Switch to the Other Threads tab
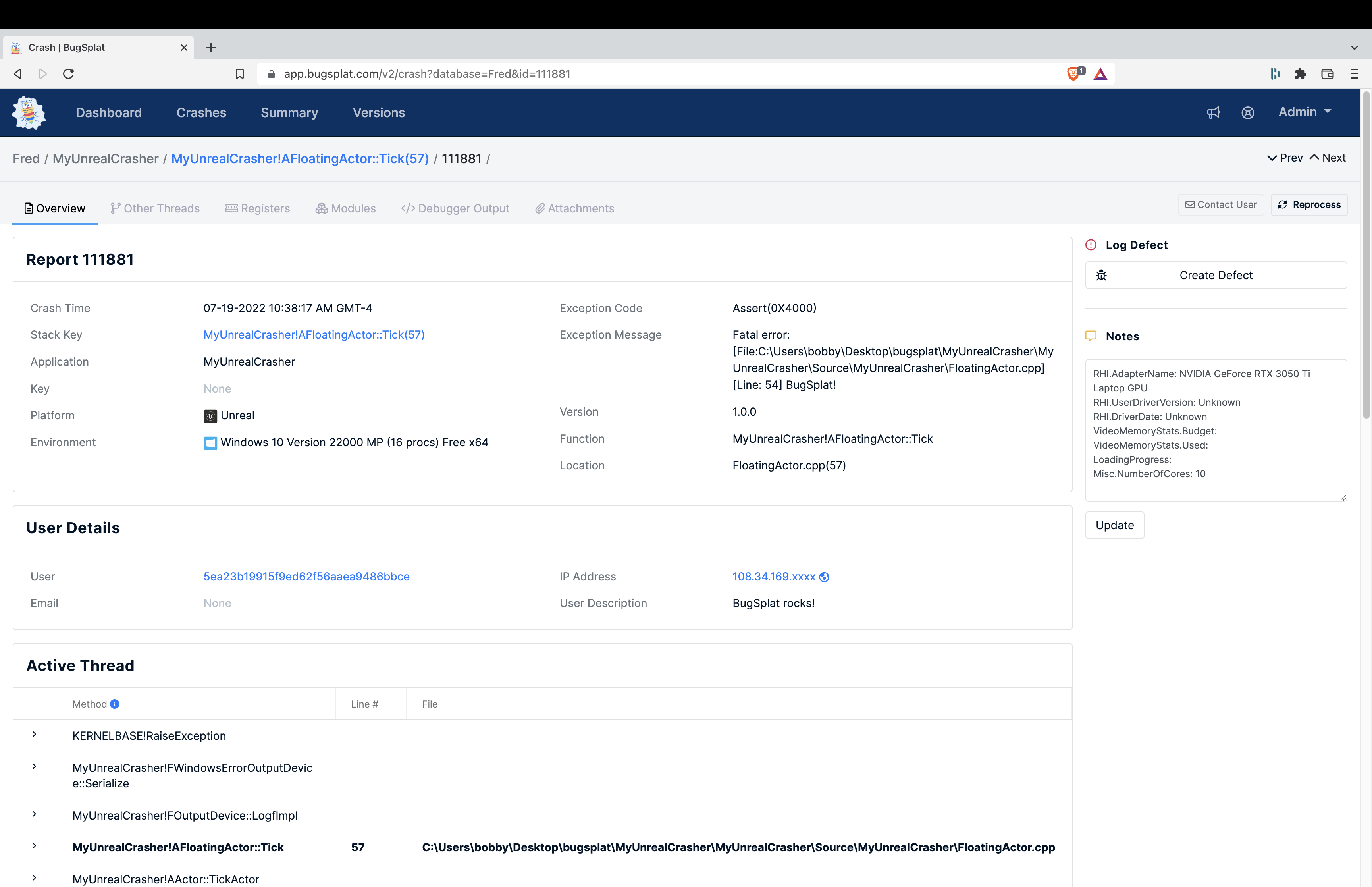The image size is (1372, 887). tap(155, 208)
